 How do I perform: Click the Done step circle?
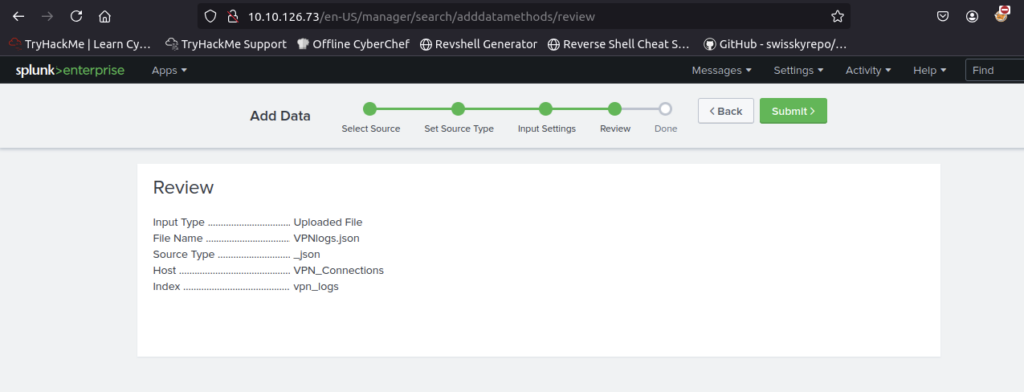pos(665,109)
